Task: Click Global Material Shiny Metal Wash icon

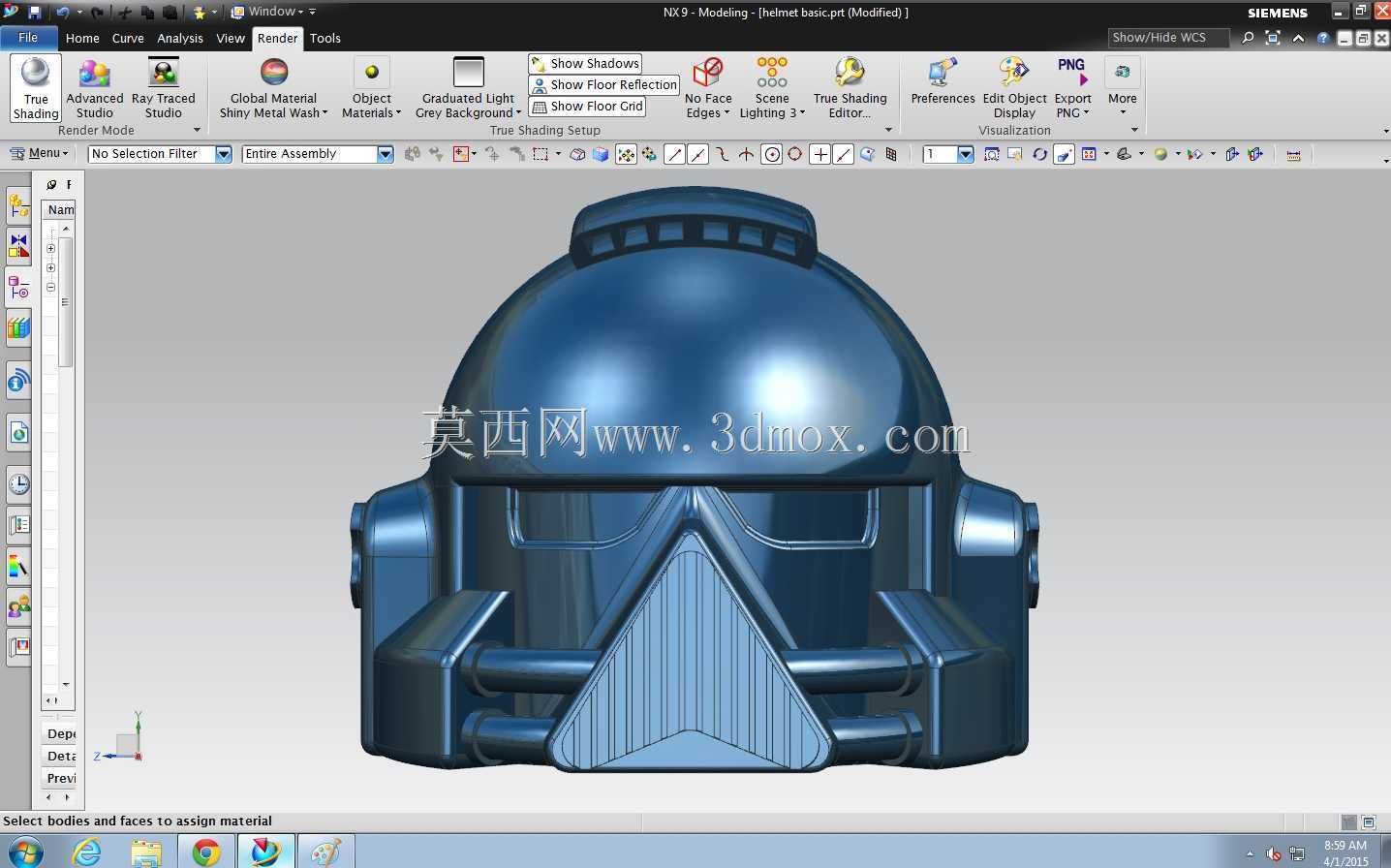Action: tap(274, 73)
